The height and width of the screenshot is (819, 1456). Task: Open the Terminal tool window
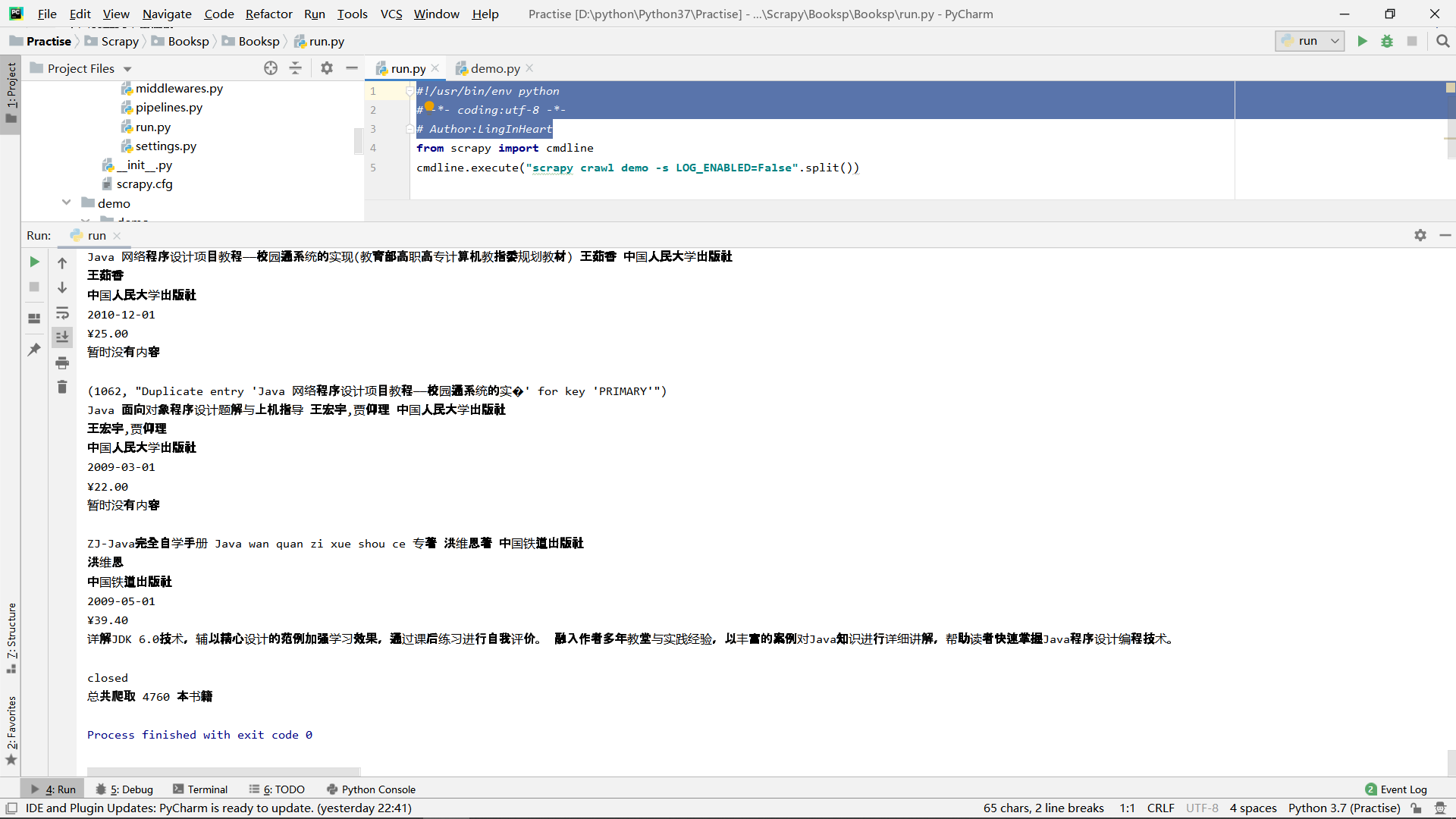tap(200, 789)
